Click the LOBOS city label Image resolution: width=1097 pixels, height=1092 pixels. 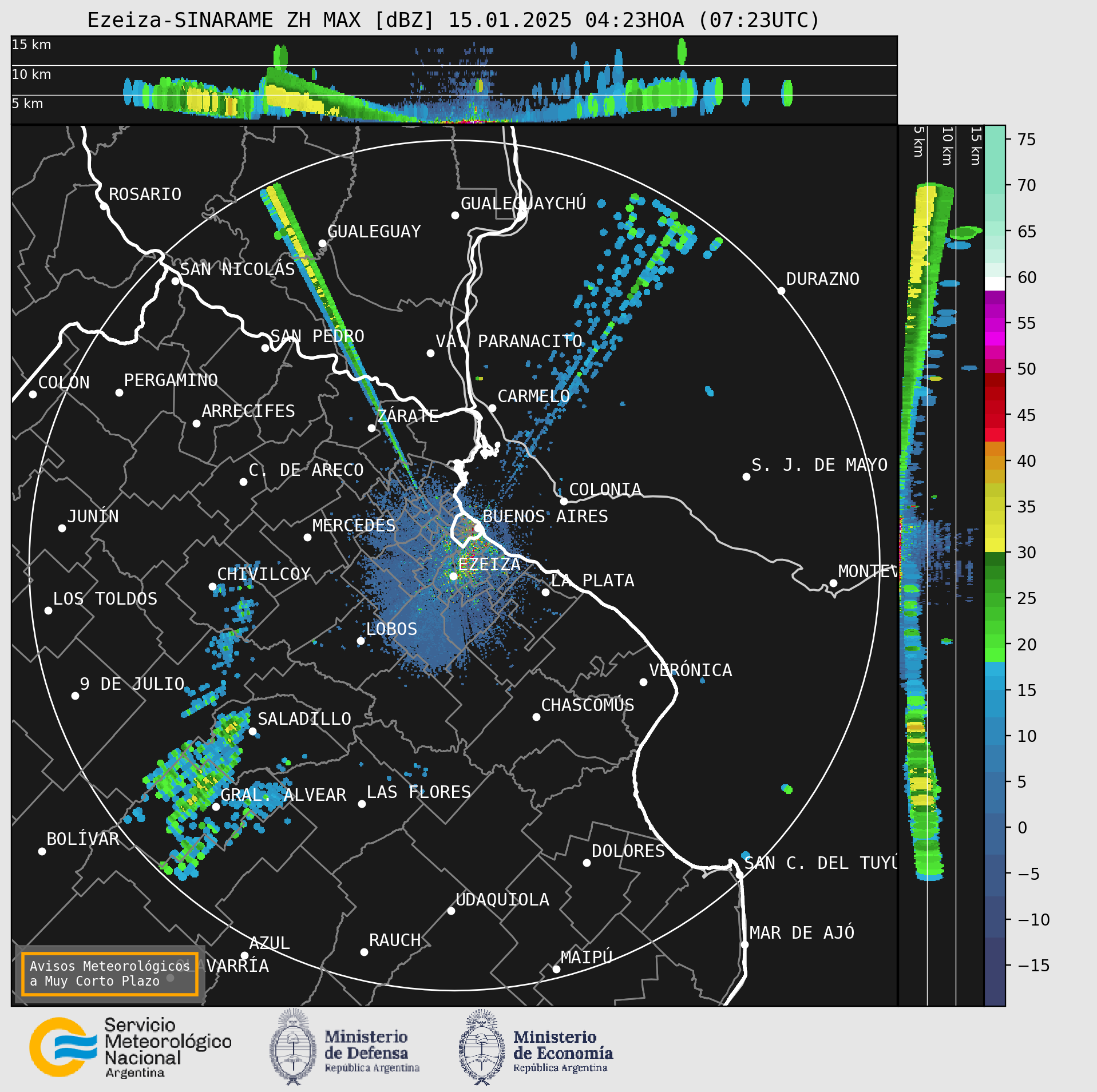pos(391,629)
